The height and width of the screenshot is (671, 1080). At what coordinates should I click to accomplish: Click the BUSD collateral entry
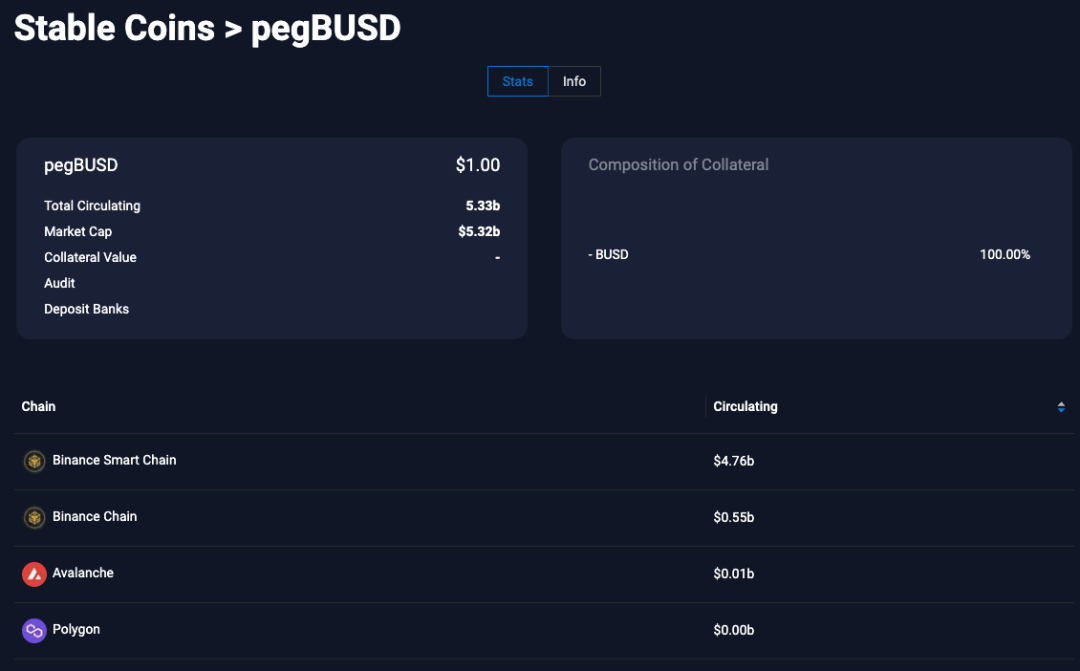[609, 255]
